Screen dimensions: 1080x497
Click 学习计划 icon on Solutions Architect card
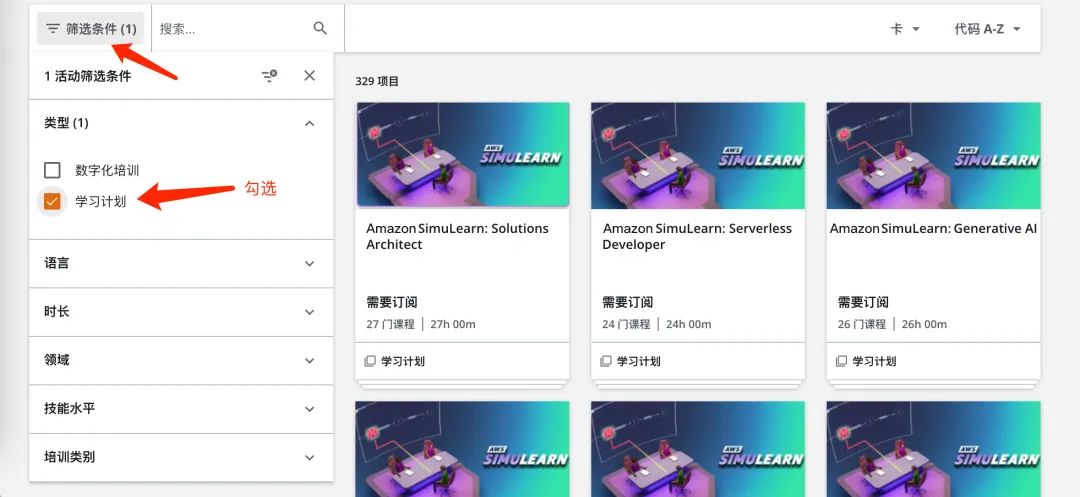click(x=370, y=361)
